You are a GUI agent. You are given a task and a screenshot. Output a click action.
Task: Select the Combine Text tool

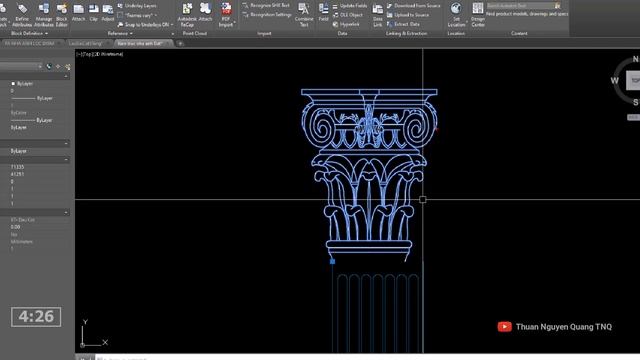(304, 15)
